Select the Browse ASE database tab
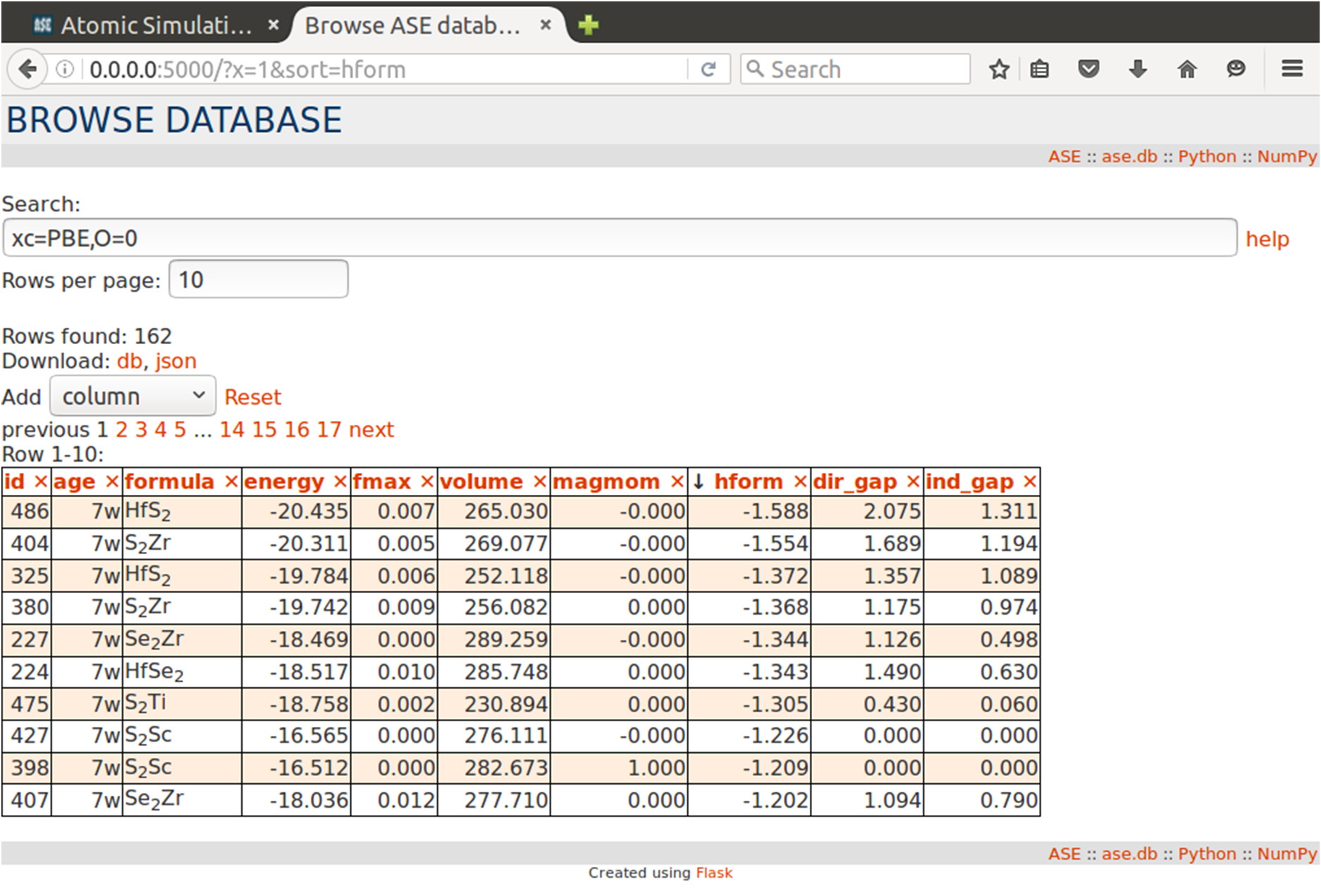The image size is (1321, 896). coord(412,25)
